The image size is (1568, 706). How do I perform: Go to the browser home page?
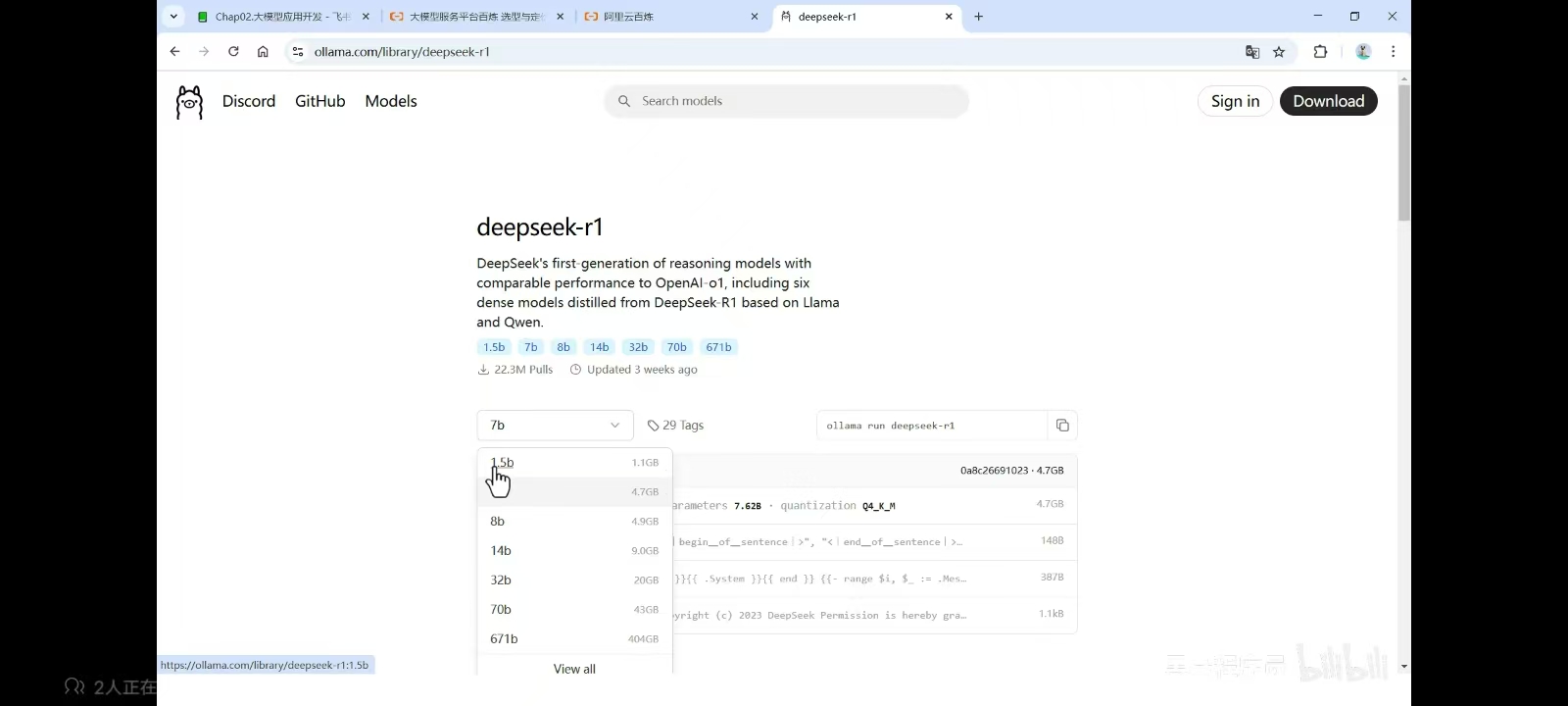(x=263, y=52)
